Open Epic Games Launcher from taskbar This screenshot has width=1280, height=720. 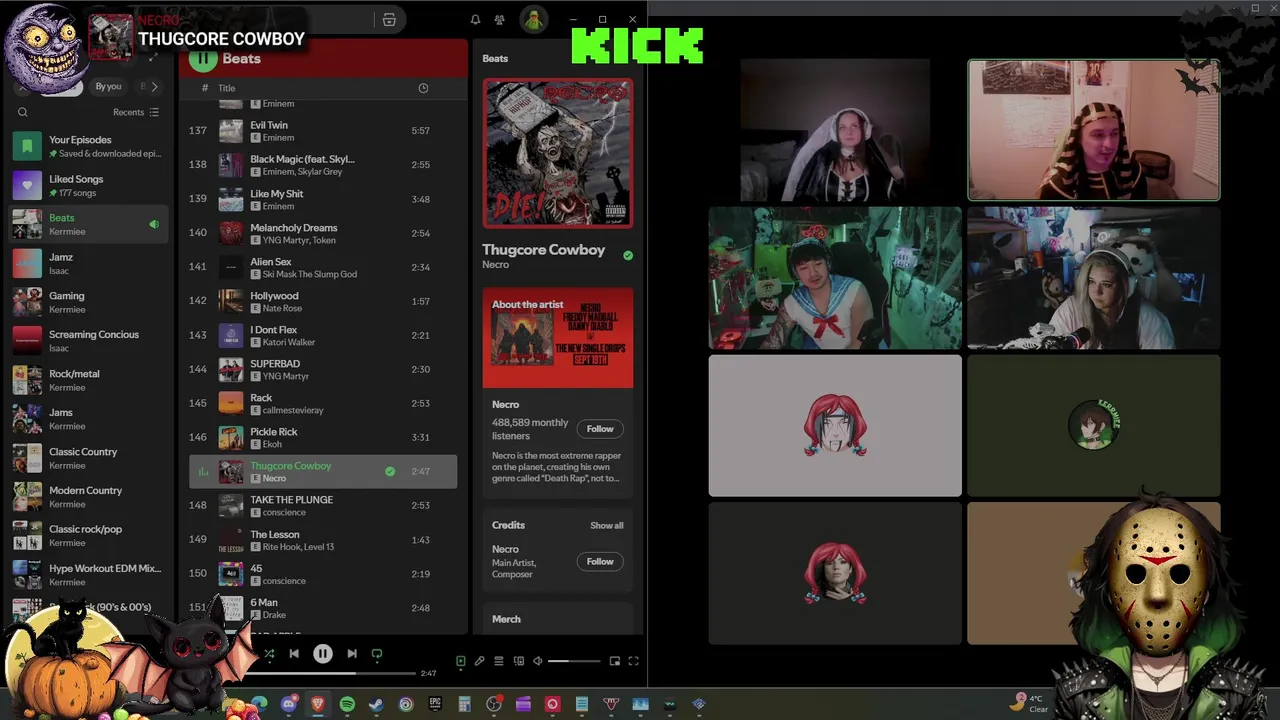pyautogui.click(x=435, y=704)
